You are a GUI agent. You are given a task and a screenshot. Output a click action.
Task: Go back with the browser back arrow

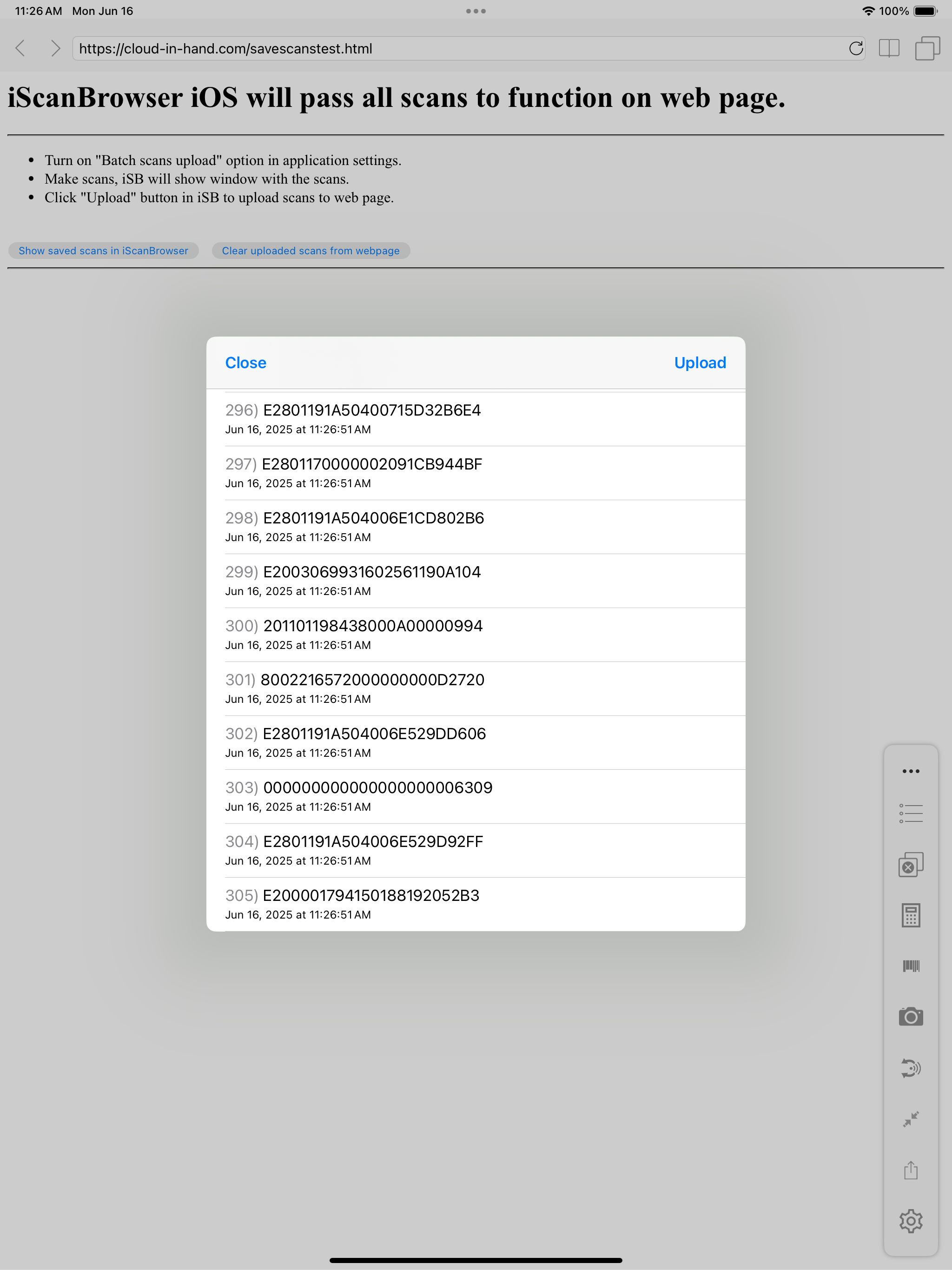20,48
